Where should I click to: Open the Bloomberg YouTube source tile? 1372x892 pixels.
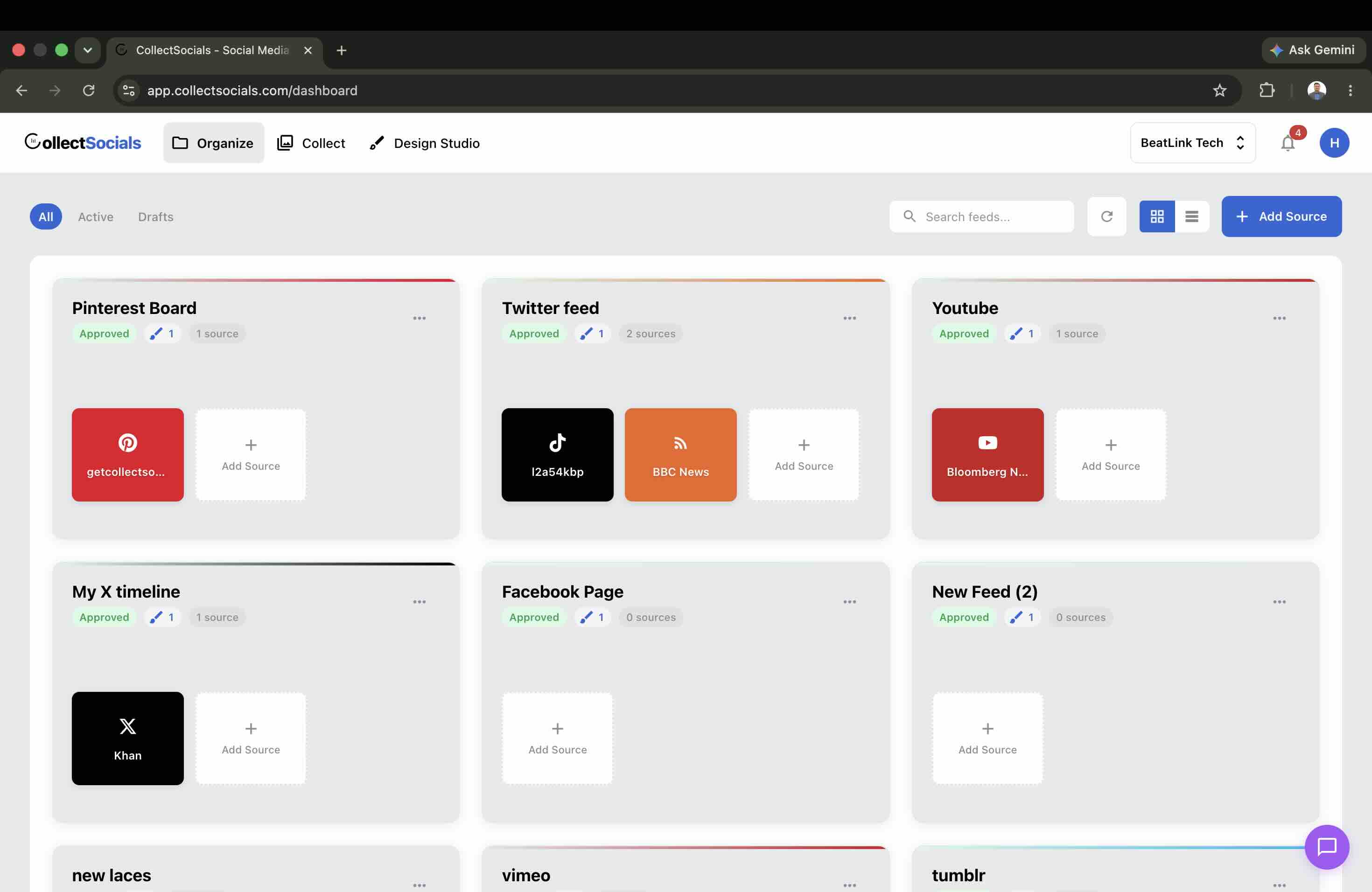point(987,455)
